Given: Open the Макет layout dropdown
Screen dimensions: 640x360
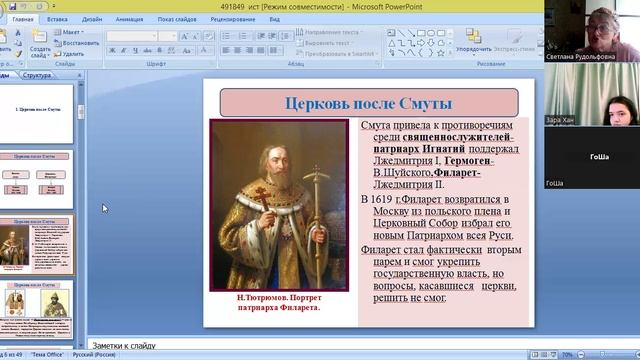Looking at the screenshot, I should pos(69,32).
